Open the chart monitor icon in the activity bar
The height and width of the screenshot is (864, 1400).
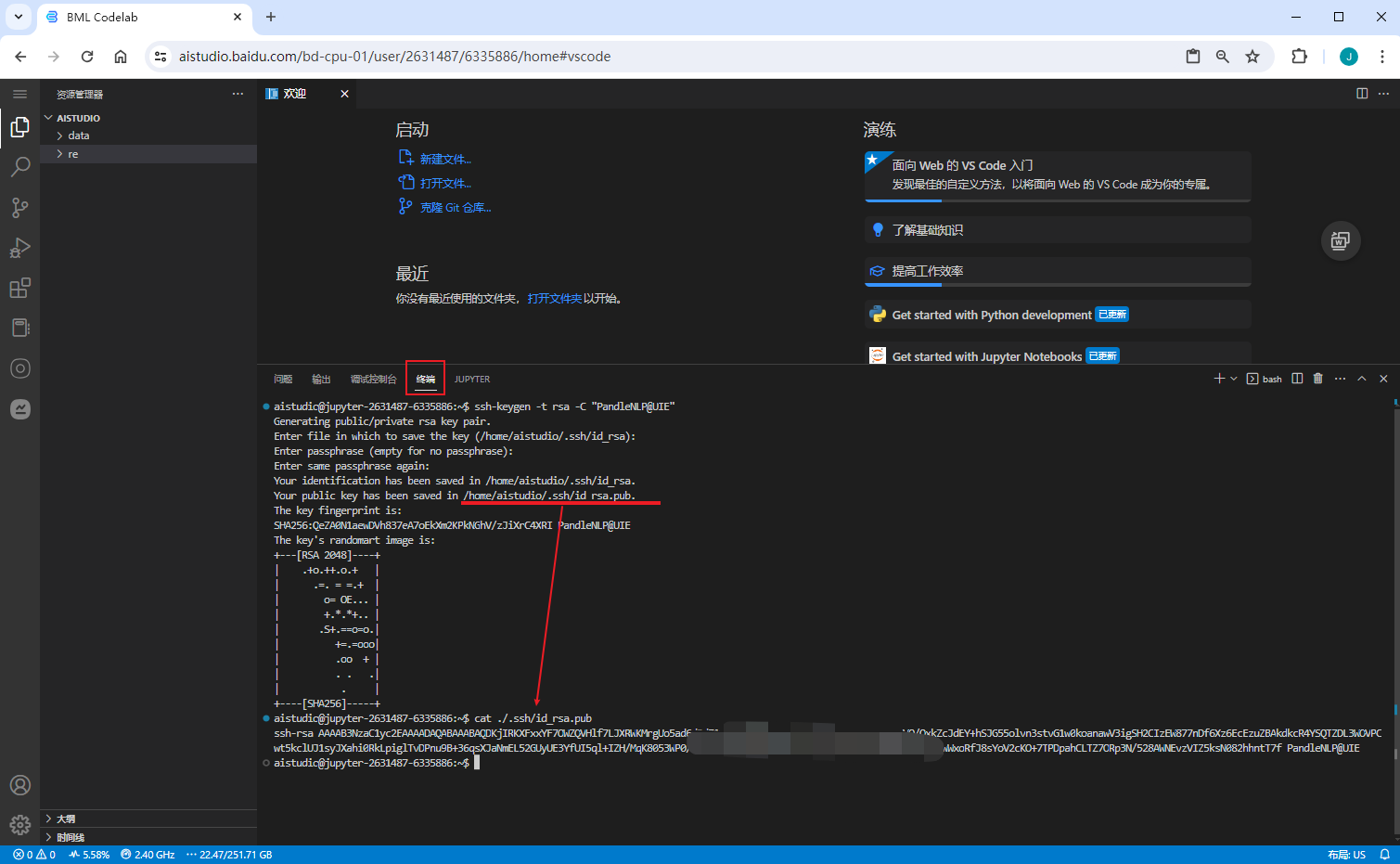(19, 409)
